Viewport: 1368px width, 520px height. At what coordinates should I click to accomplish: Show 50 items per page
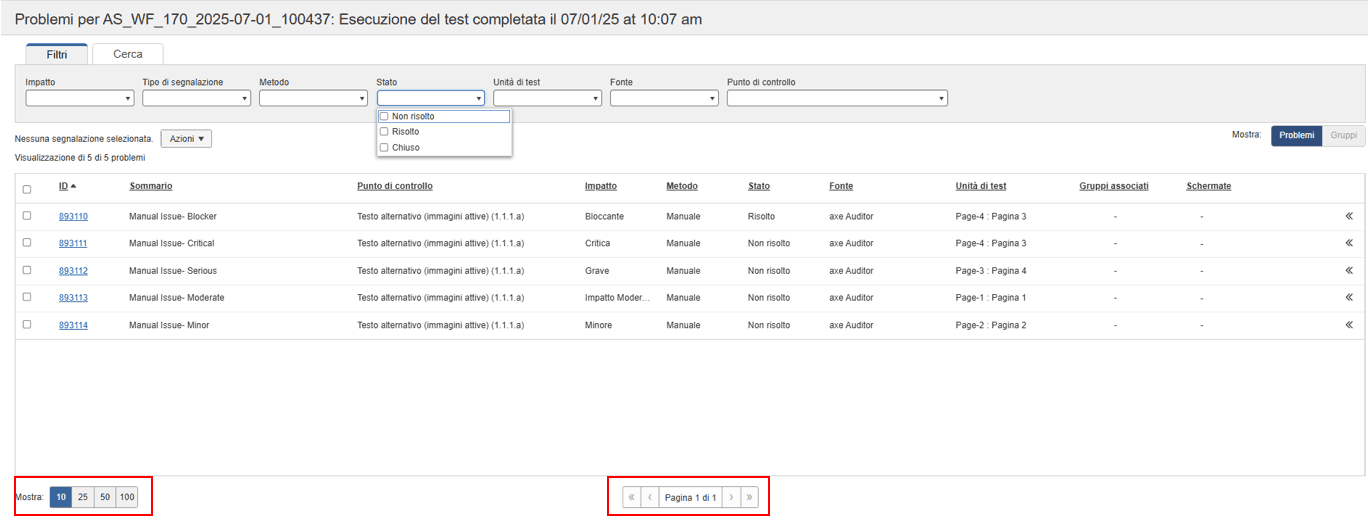point(105,497)
